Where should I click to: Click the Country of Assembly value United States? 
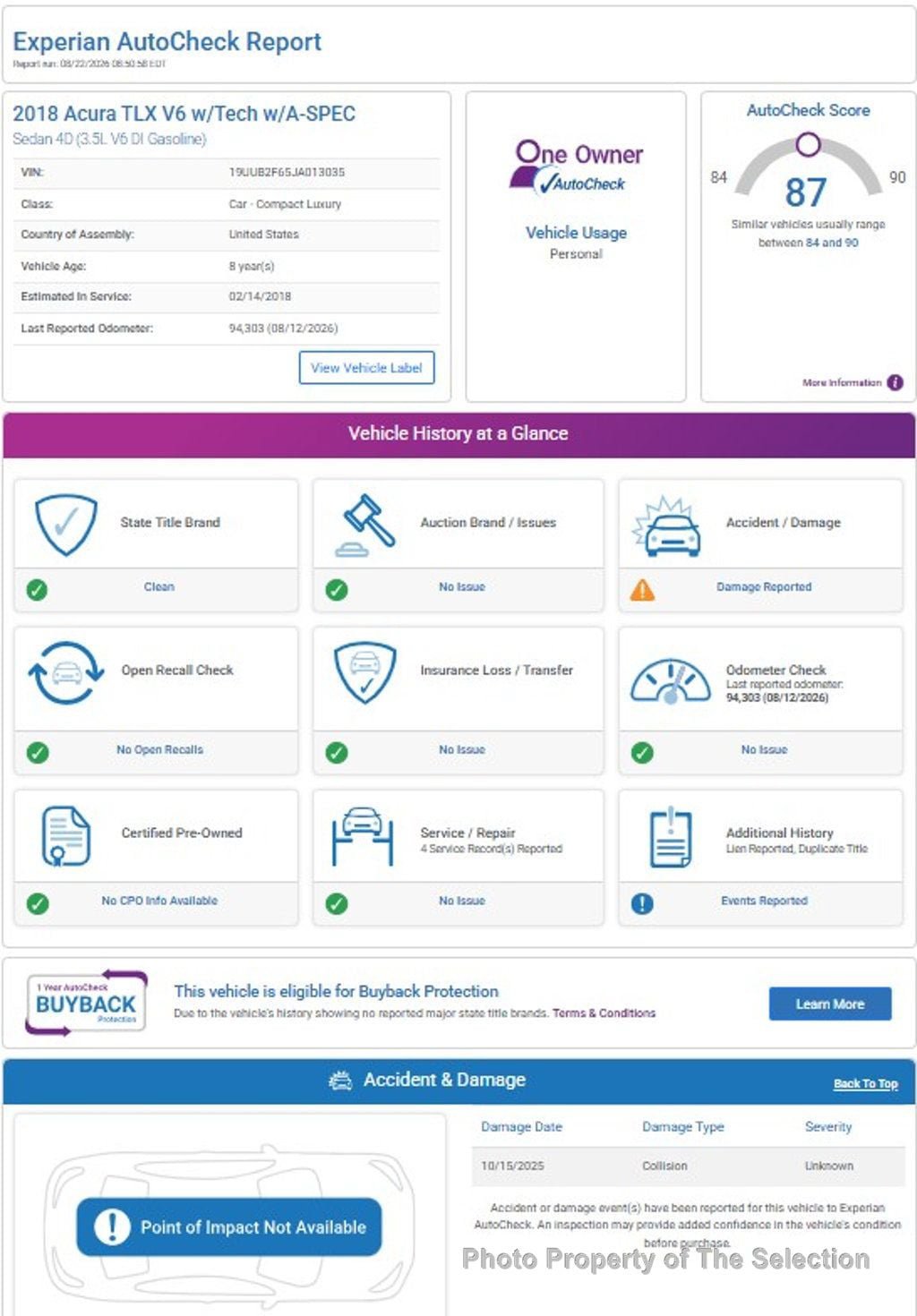point(263,235)
